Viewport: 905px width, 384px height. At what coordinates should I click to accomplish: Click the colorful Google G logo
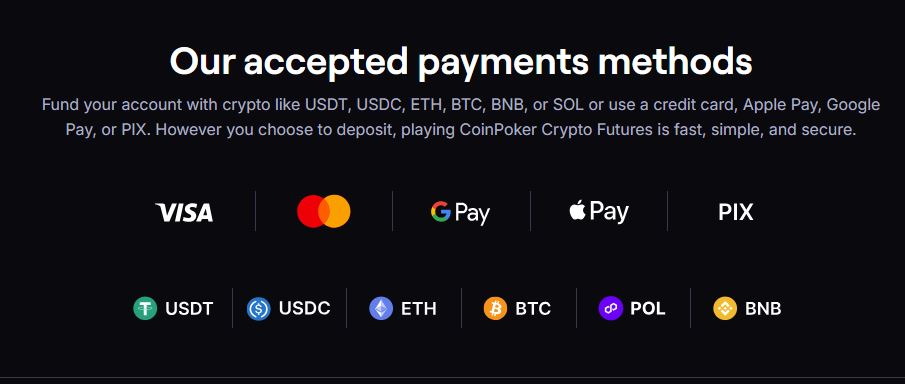(440, 211)
